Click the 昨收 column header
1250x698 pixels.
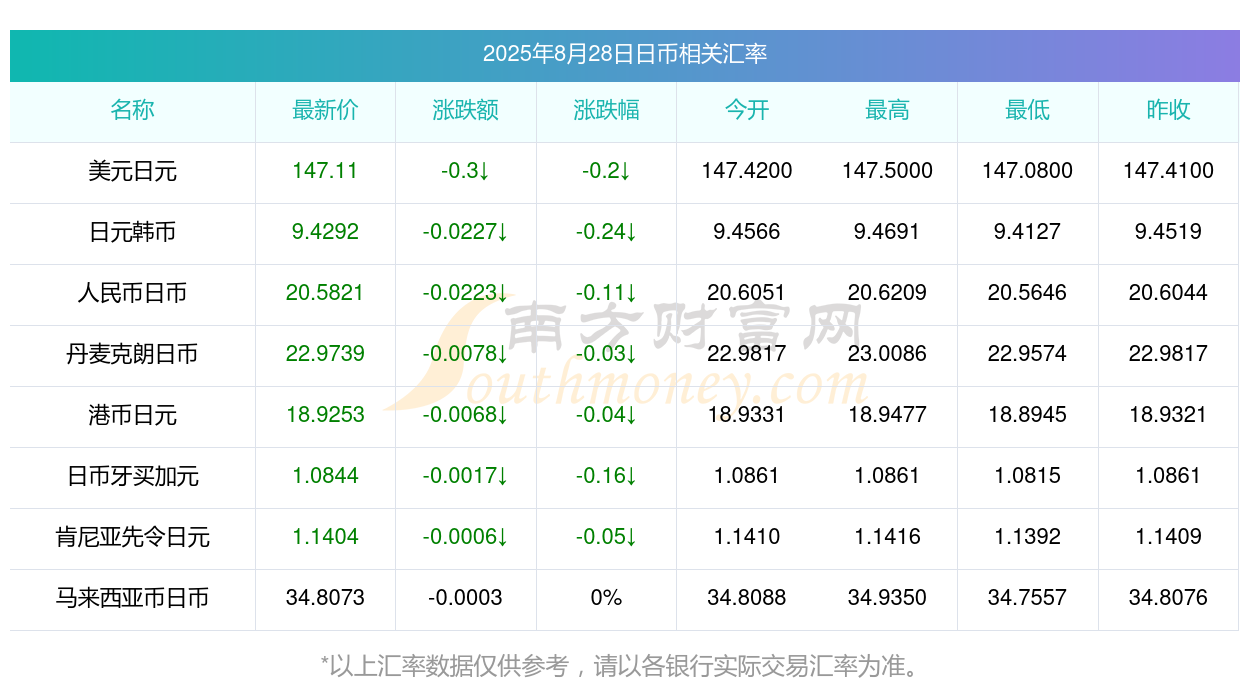[1168, 110]
